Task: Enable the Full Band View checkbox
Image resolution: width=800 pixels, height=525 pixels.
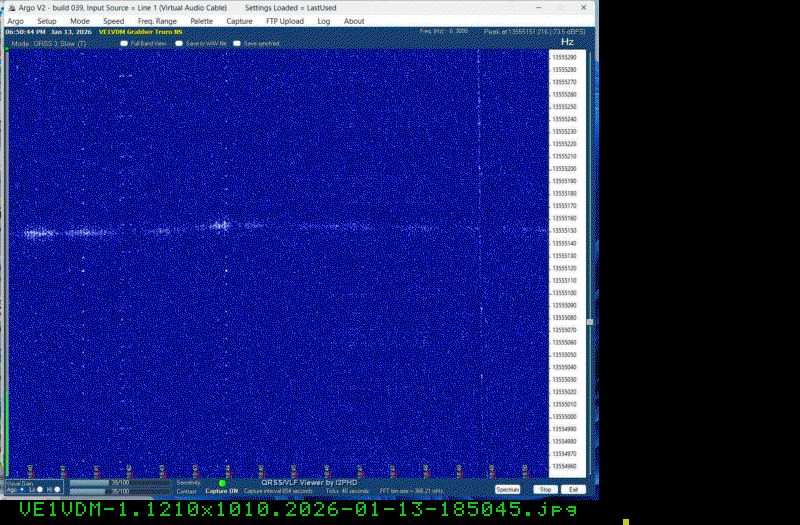Action: tap(124, 44)
